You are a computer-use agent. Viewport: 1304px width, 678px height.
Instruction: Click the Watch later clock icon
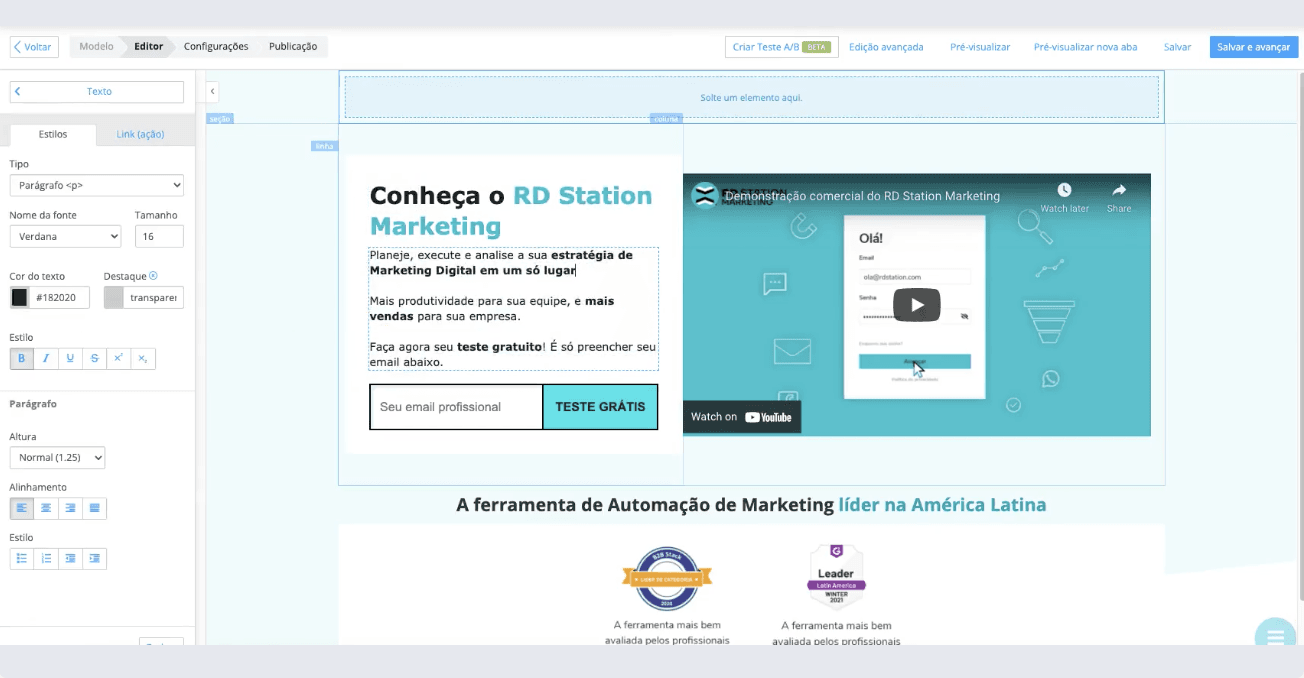[x=1064, y=190]
